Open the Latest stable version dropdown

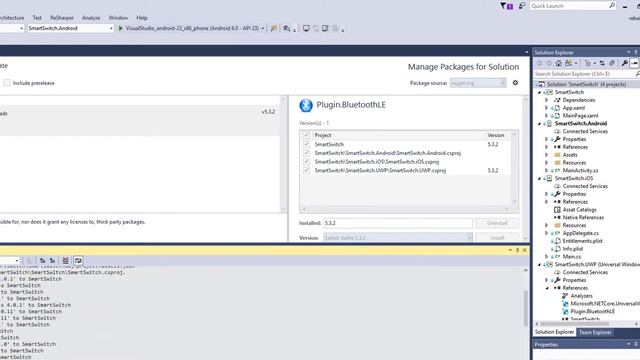tap(398, 238)
